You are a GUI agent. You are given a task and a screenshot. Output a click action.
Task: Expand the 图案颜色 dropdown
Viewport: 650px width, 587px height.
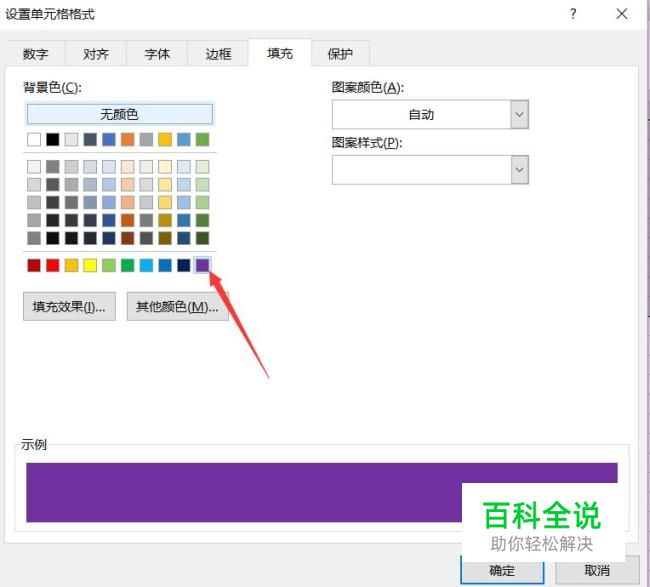click(519, 114)
